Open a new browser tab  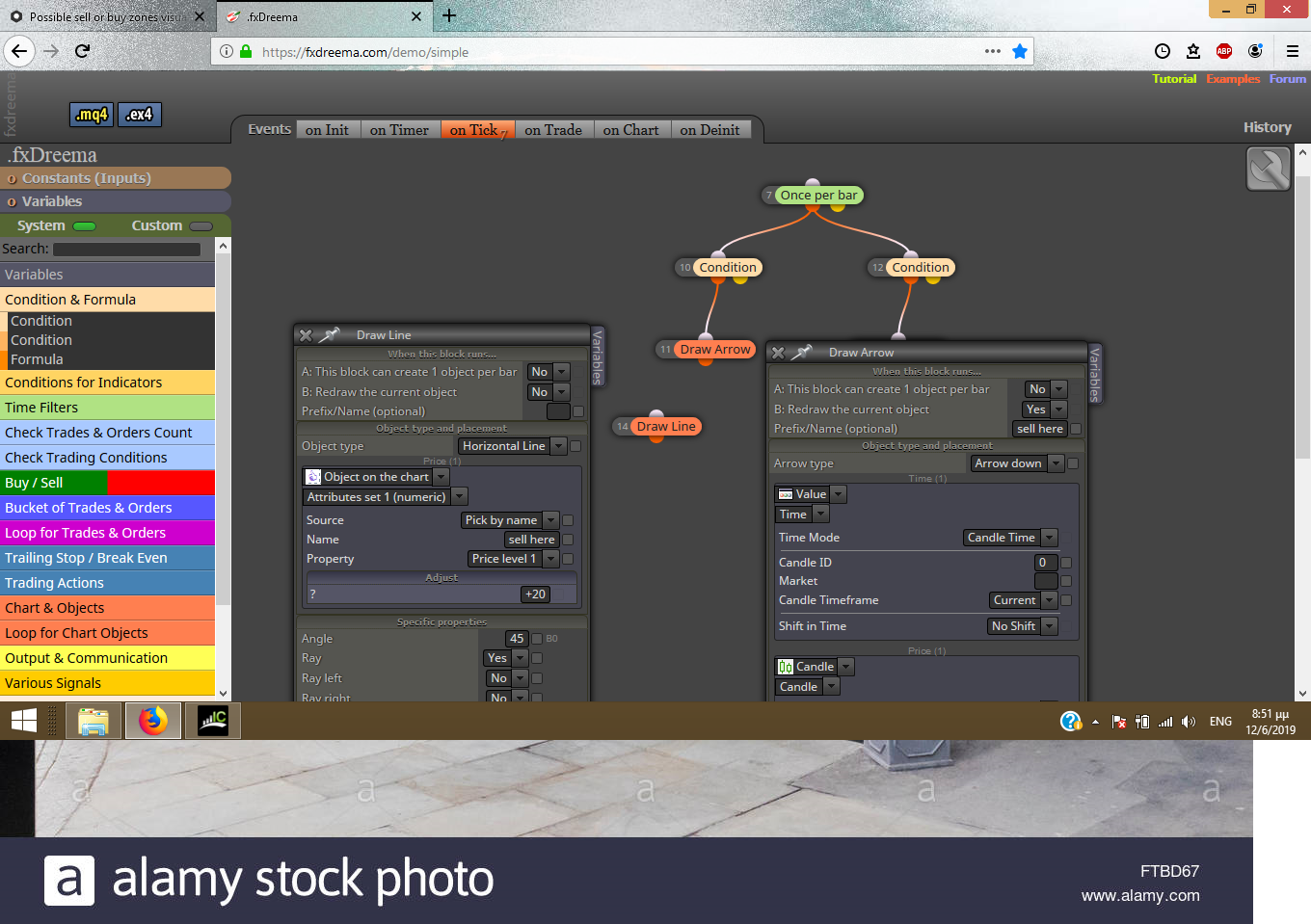(449, 15)
